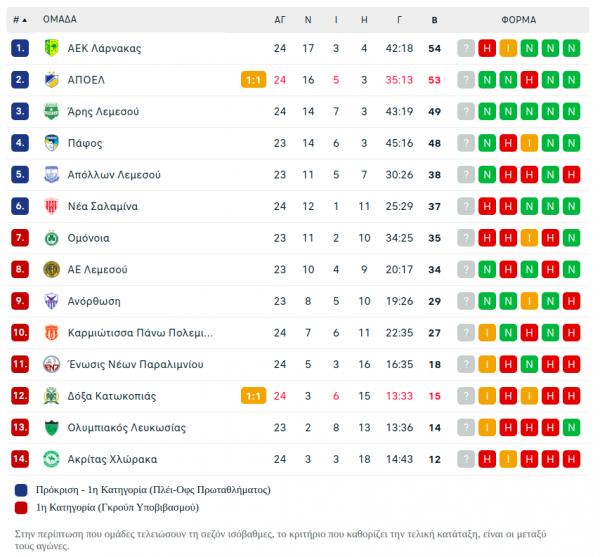Click ΑΕΚ Λάρνακας gray upcoming match form box
The width and height of the screenshot is (600, 557).
point(466,48)
